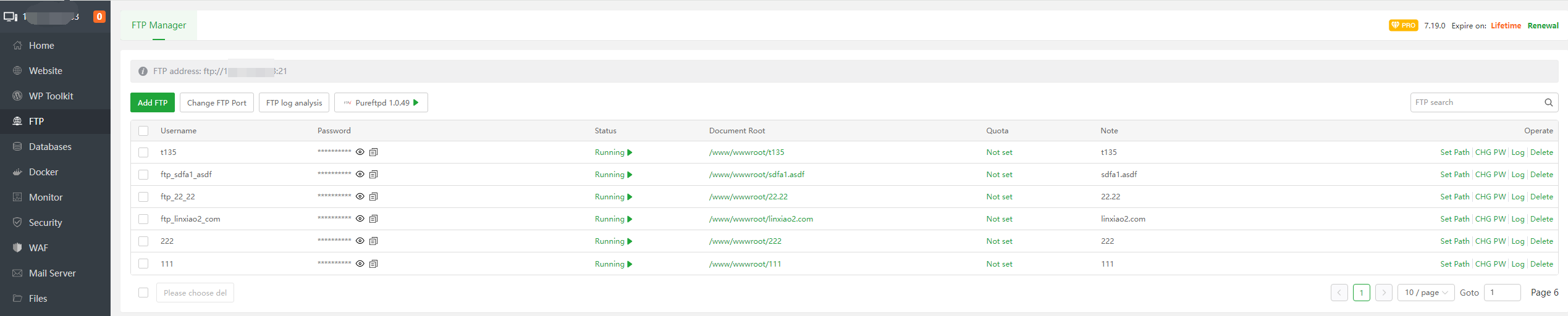This screenshot has width=1568, height=316.
Task: Click the Running play icon for 111
Action: click(x=630, y=264)
